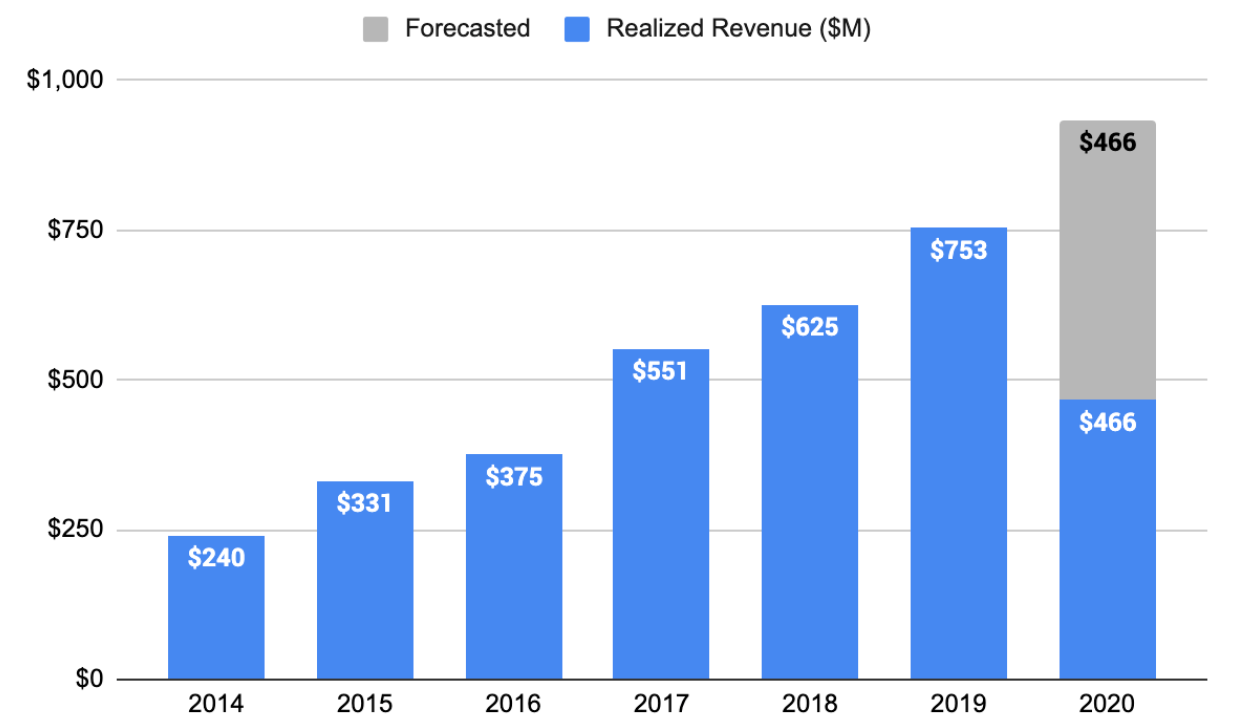This screenshot has height=728, width=1234.
Task: Click the 2020 x-axis label
Action: 1107,704
